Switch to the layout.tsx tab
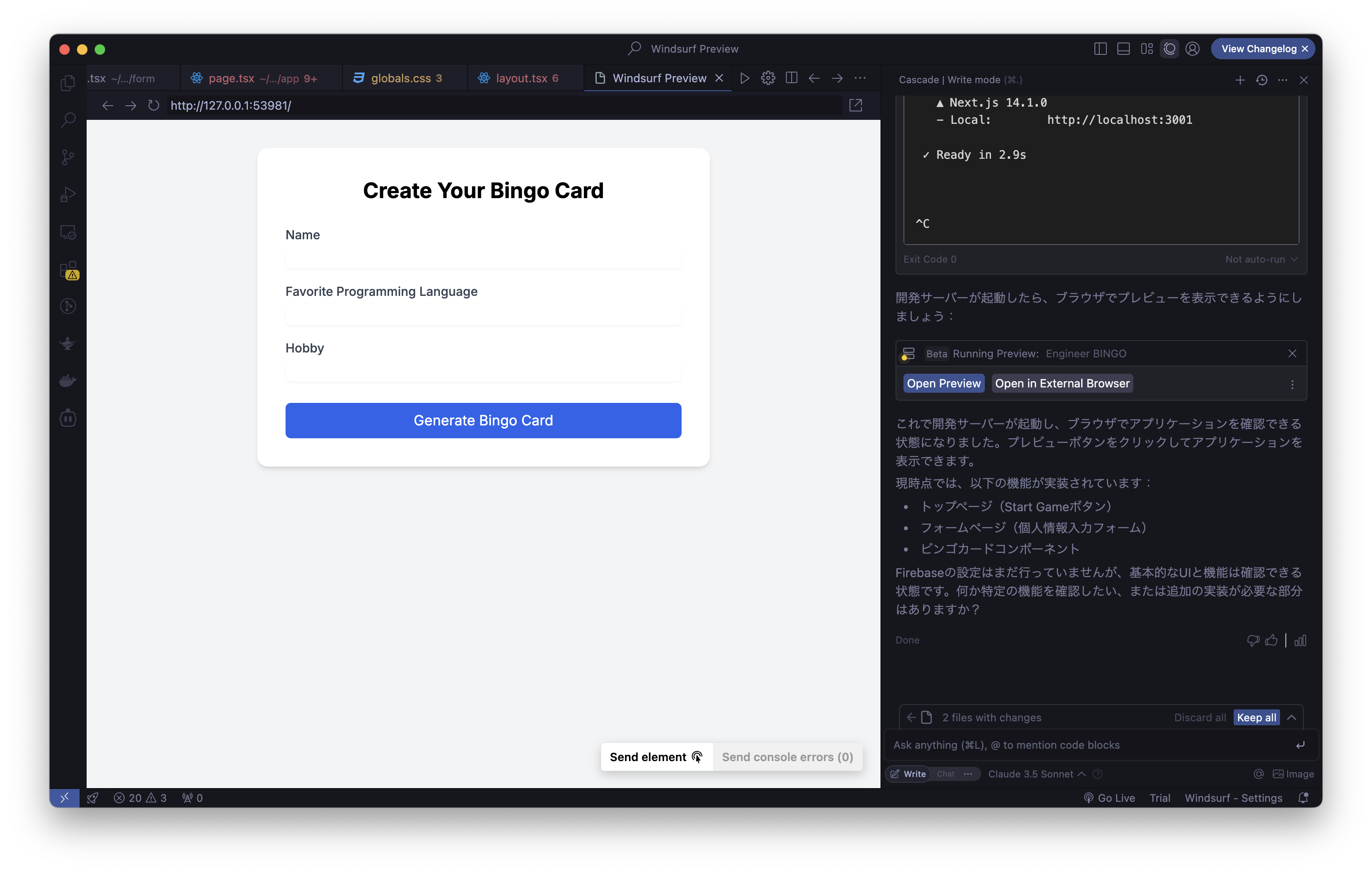This screenshot has width=1372, height=873. (x=521, y=78)
